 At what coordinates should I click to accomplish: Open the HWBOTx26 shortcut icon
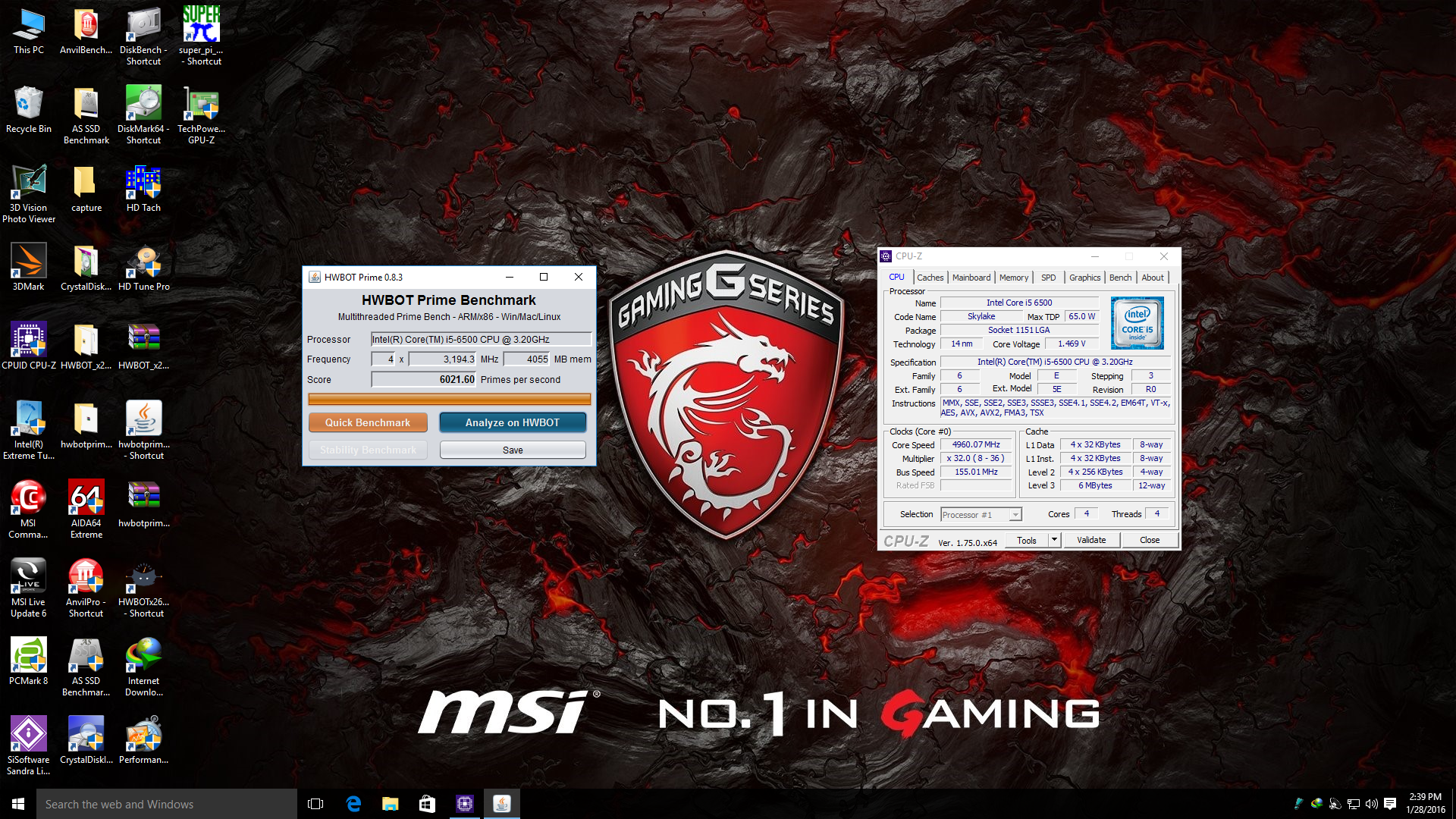click(143, 588)
